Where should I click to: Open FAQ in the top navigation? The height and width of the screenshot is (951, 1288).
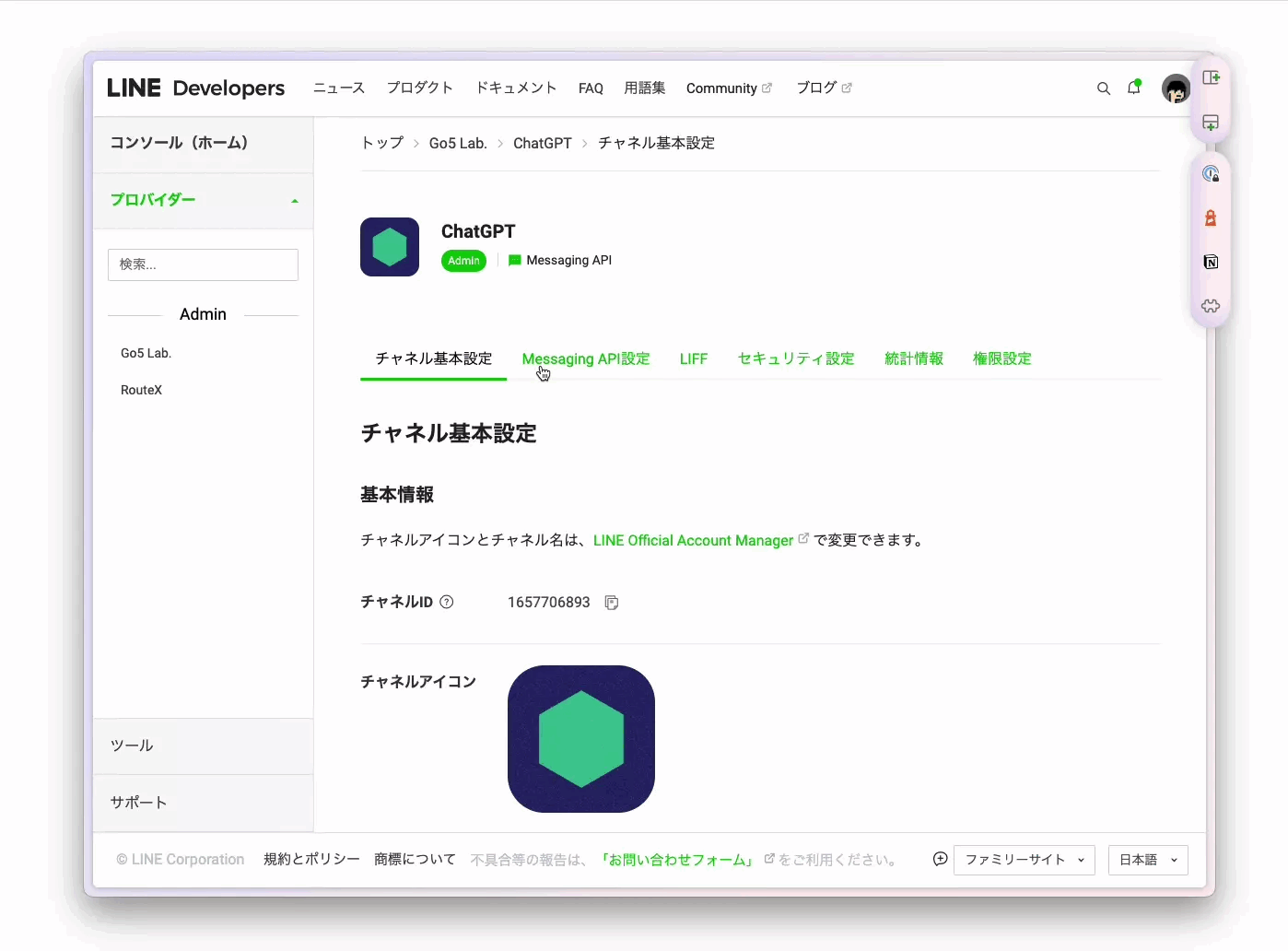pos(591,88)
